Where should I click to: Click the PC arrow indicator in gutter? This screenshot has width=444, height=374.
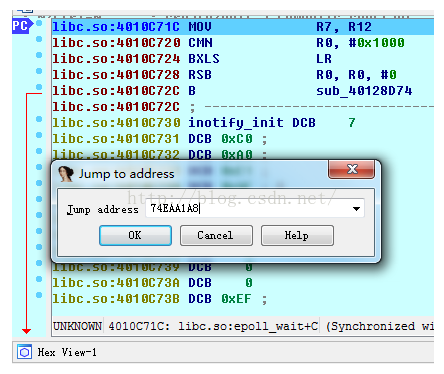[x=22, y=26]
